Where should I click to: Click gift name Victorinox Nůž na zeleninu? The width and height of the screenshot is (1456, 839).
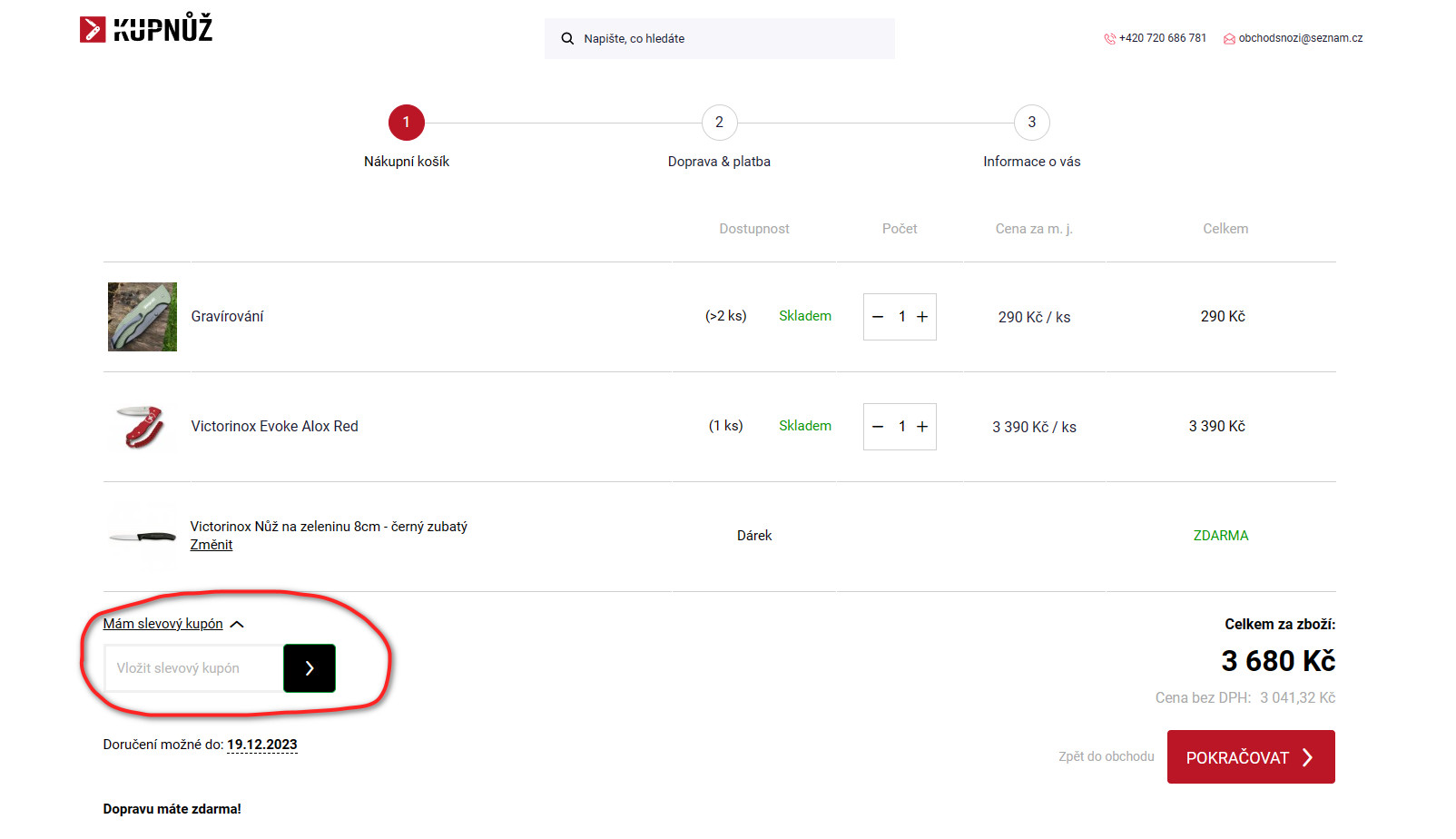(329, 527)
